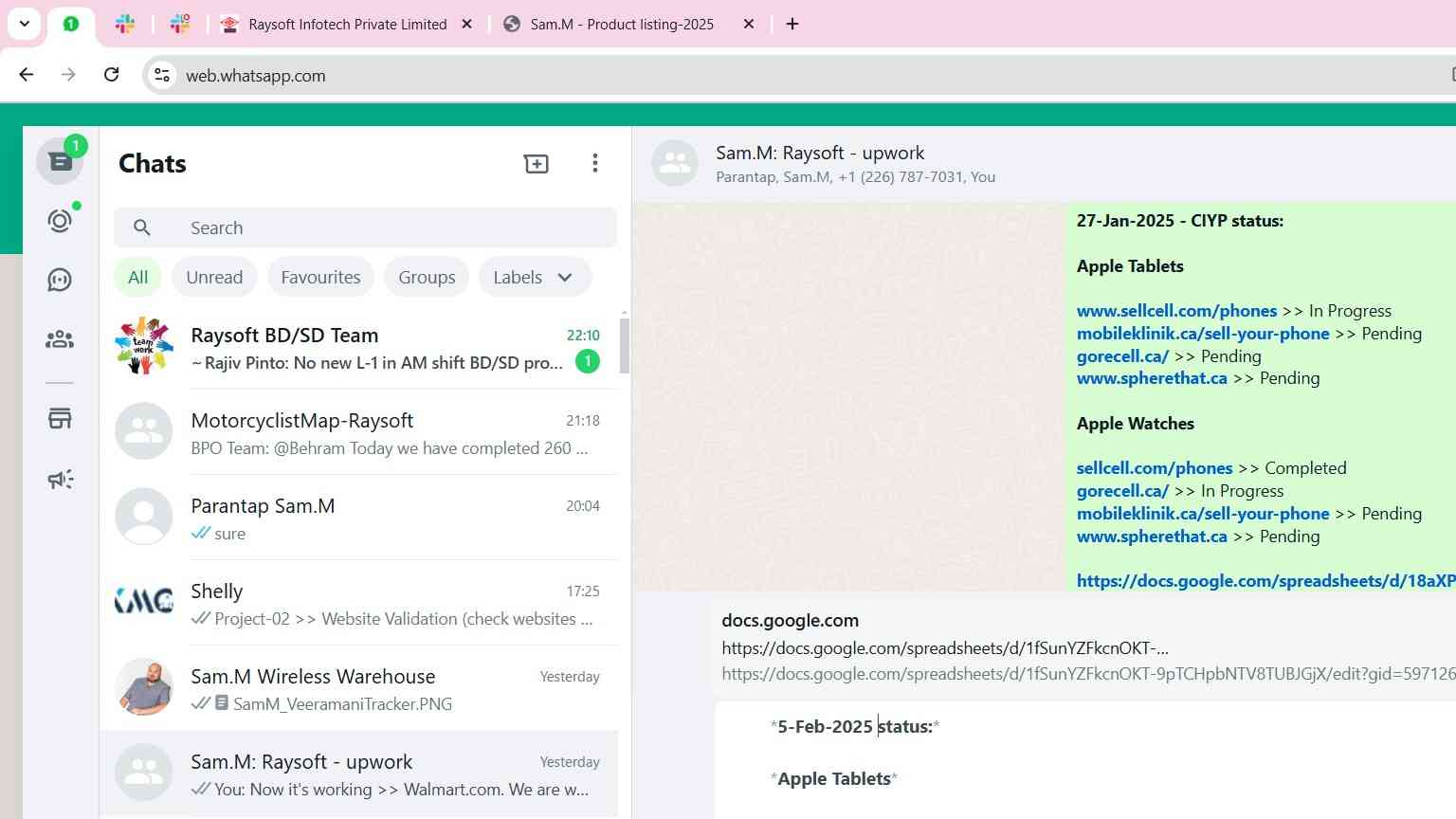Close the Sam.M - Product listing-2025 tab

pyautogui.click(x=749, y=24)
